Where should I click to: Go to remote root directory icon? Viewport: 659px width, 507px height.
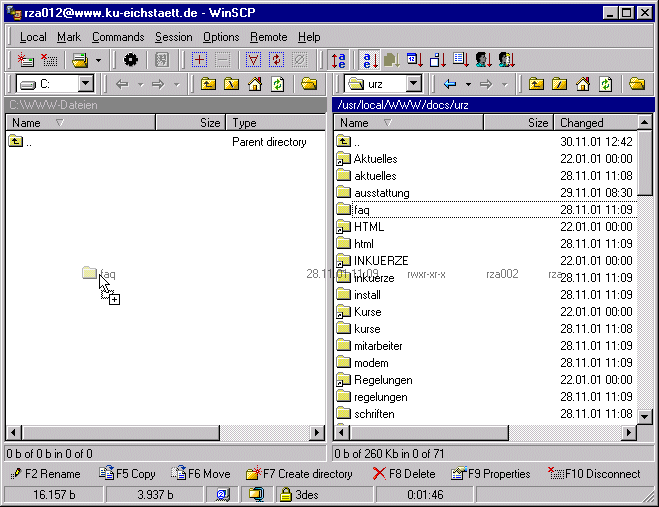tap(559, 84)
